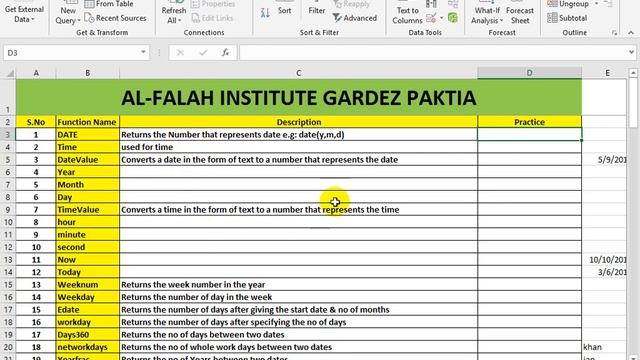
Task: Select the S.No header cell
Action: click(x=36, y=122)
